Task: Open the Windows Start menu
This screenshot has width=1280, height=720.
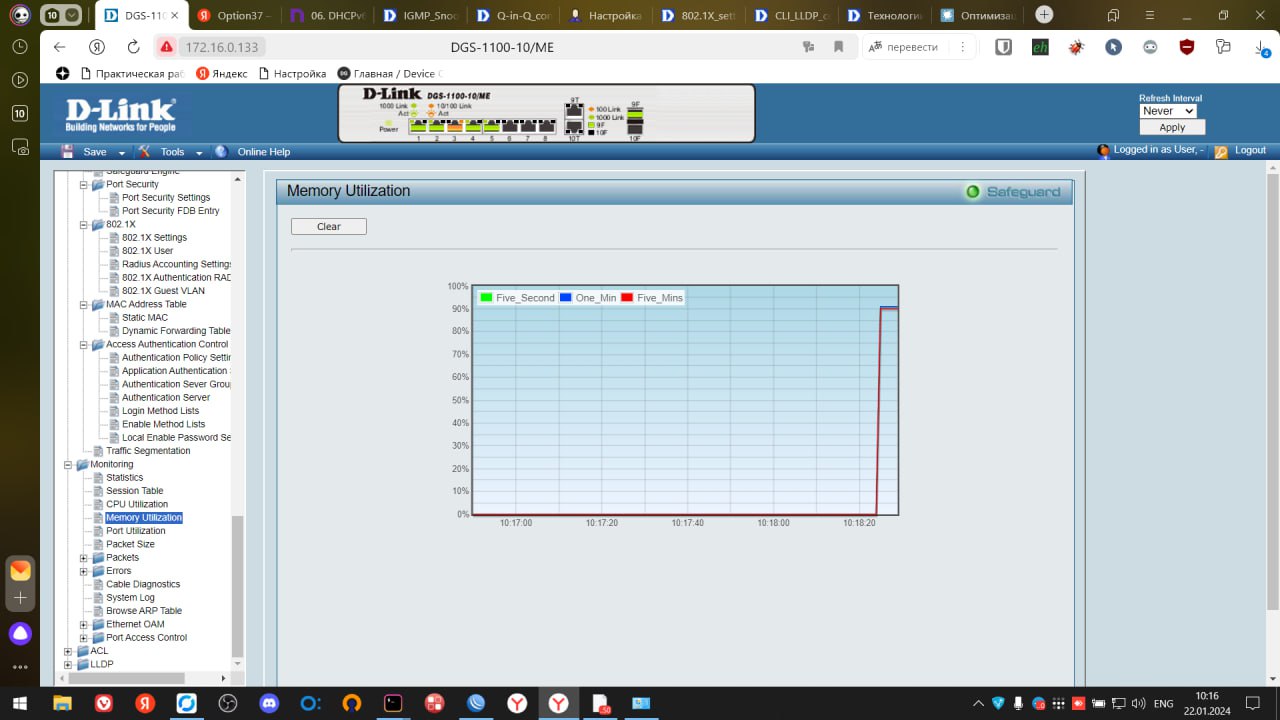Action: (20, 703)
